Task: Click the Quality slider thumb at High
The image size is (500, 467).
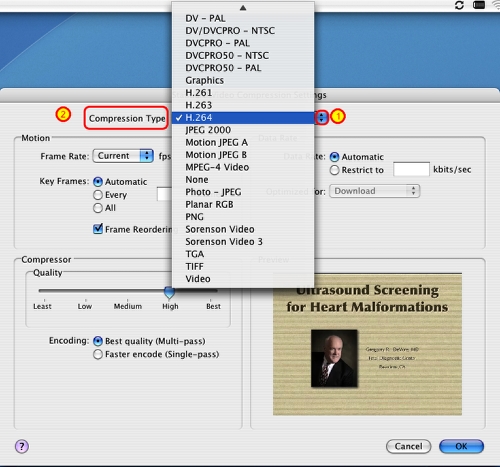Action: click(x=169, y=292)
